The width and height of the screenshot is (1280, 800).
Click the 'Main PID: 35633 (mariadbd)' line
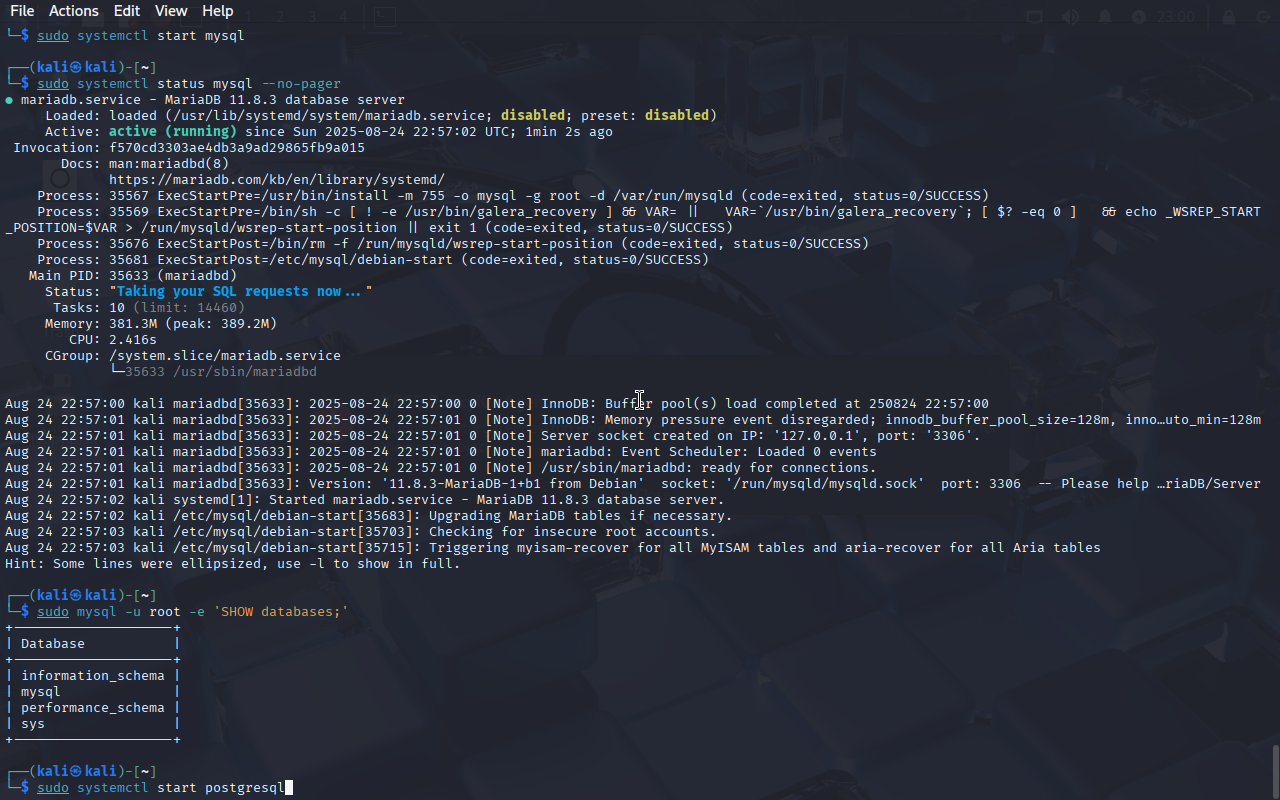click(x=133, y=276)
